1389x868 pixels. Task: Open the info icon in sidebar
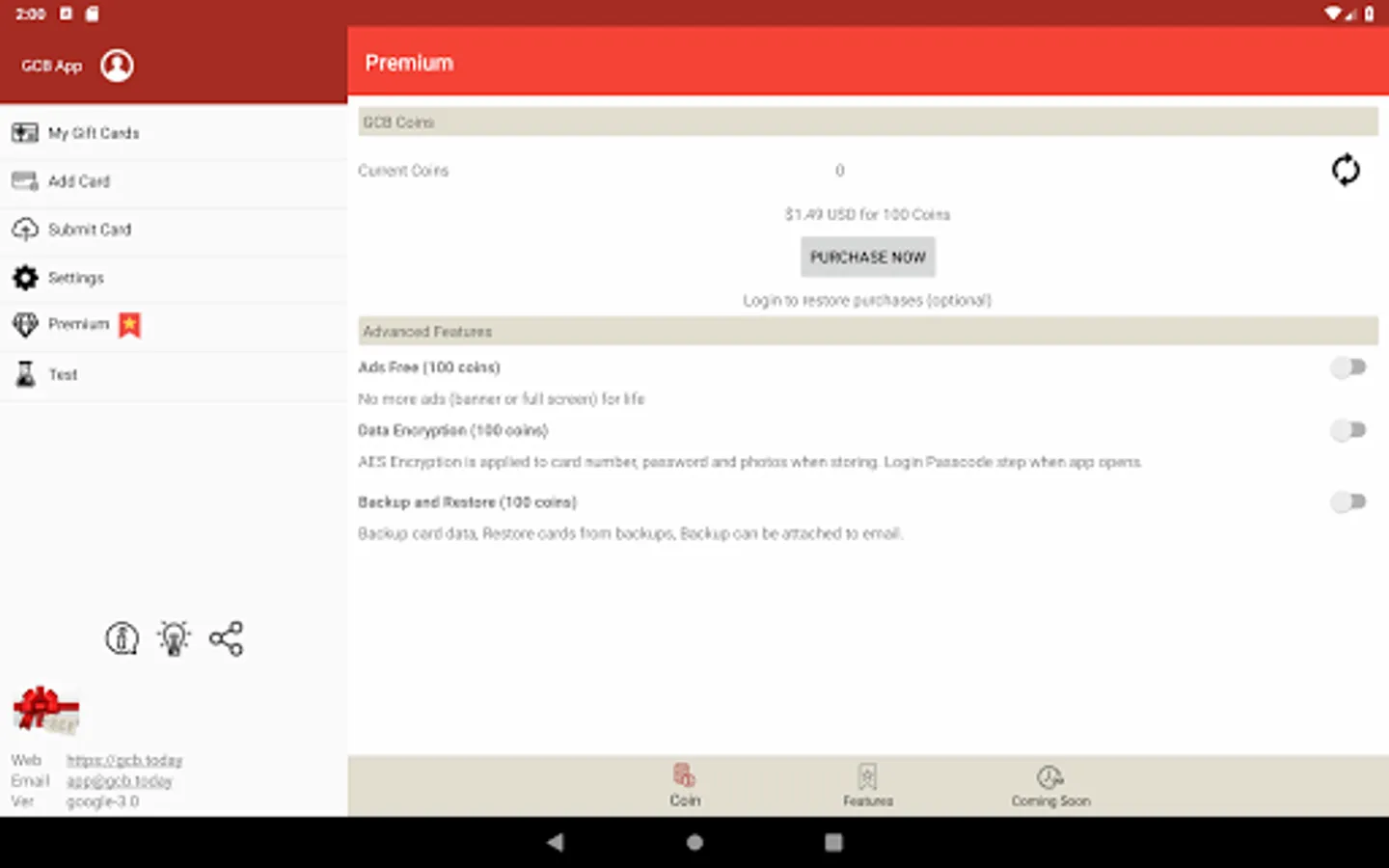(x=122, y=638)
